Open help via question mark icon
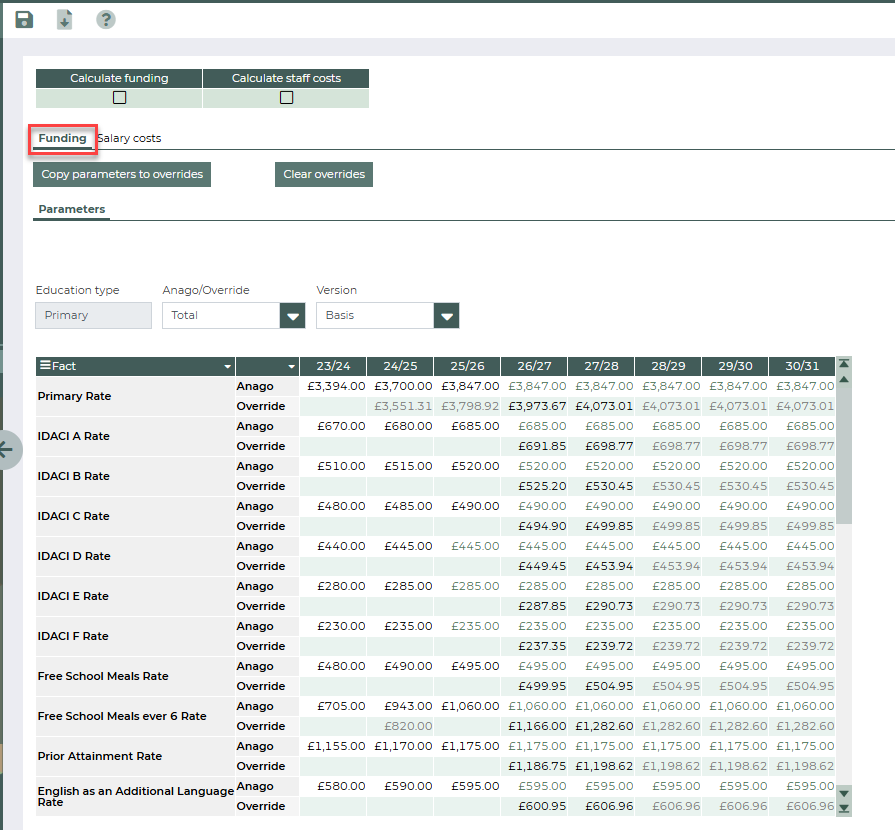895x830 pixels. [x=105, y=19]
